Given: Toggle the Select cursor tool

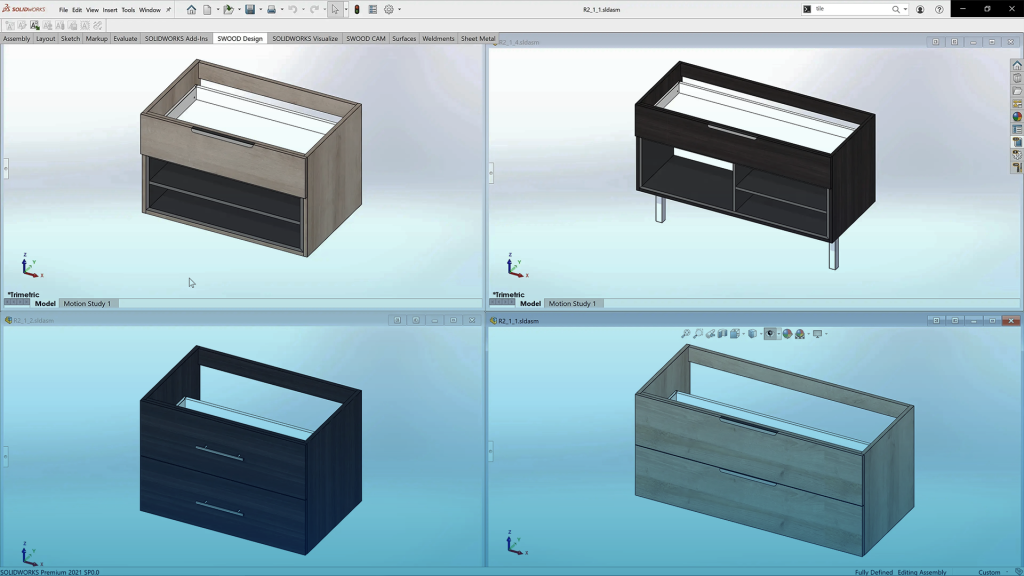Looking at the screenshot, I should pos(335,9).
